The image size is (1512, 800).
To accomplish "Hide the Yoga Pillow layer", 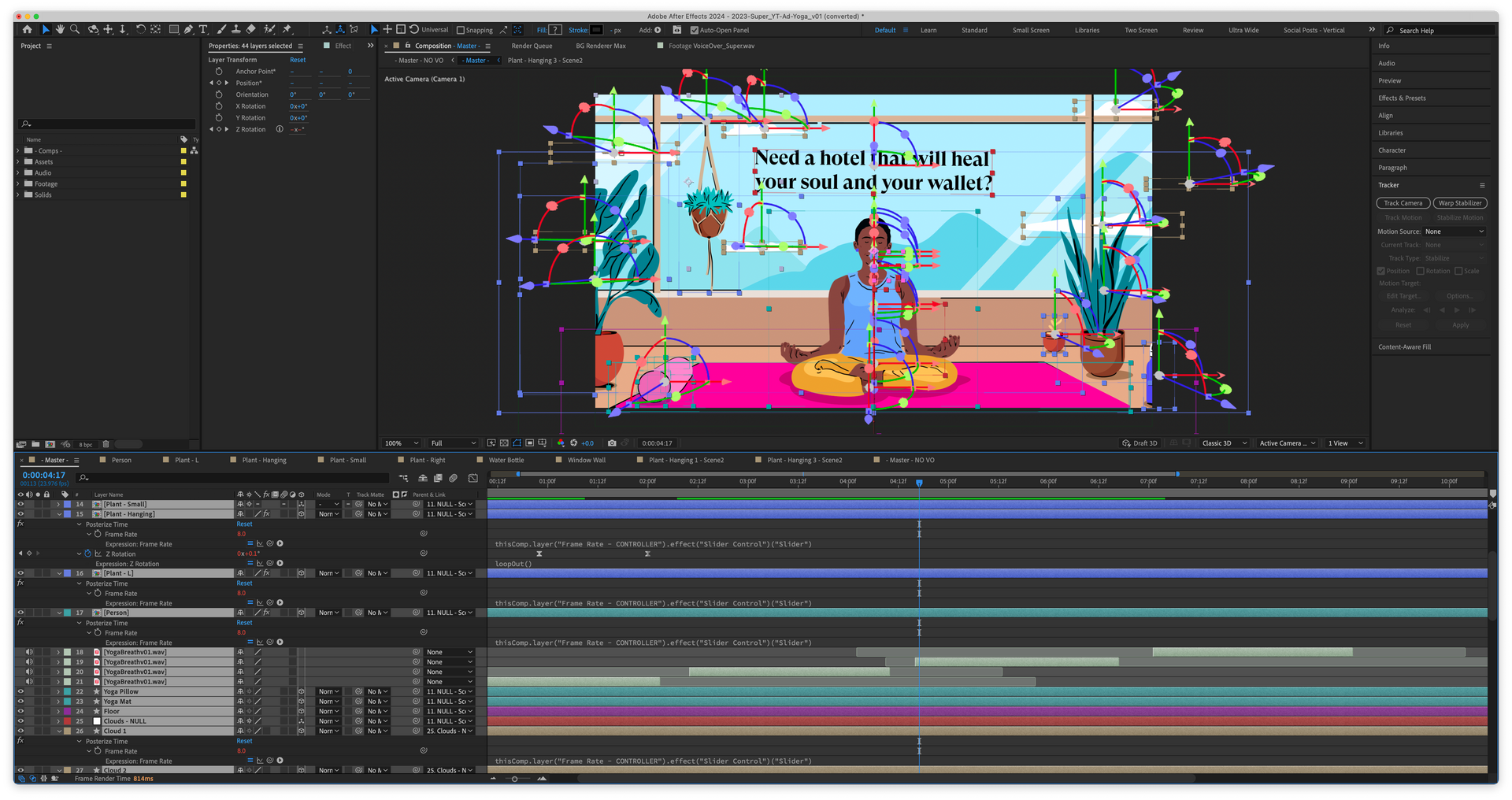I will pyautogui.click(x=20, y=691).
